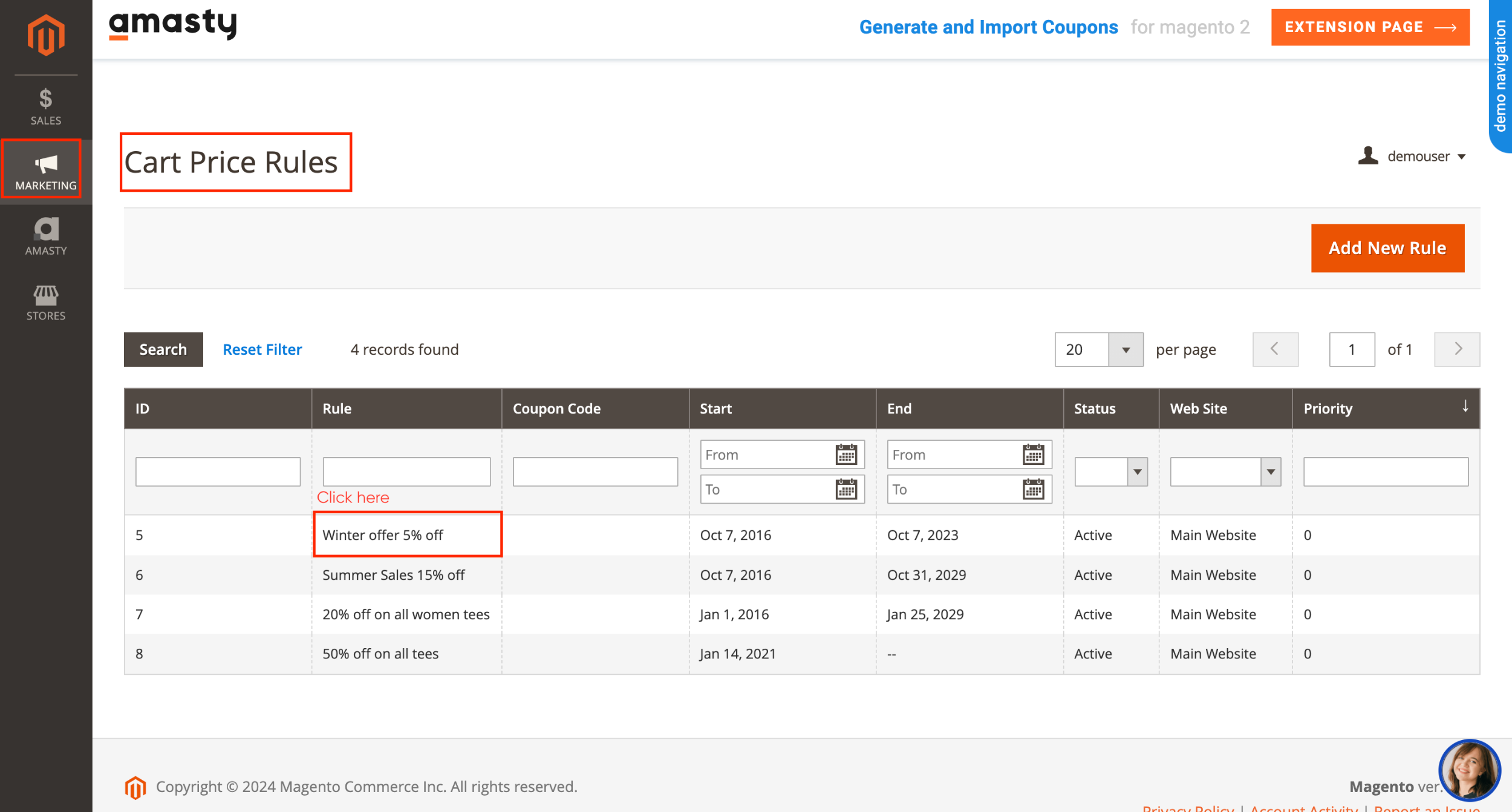
Task: Click the Extension Page button
Action: 1370,27
